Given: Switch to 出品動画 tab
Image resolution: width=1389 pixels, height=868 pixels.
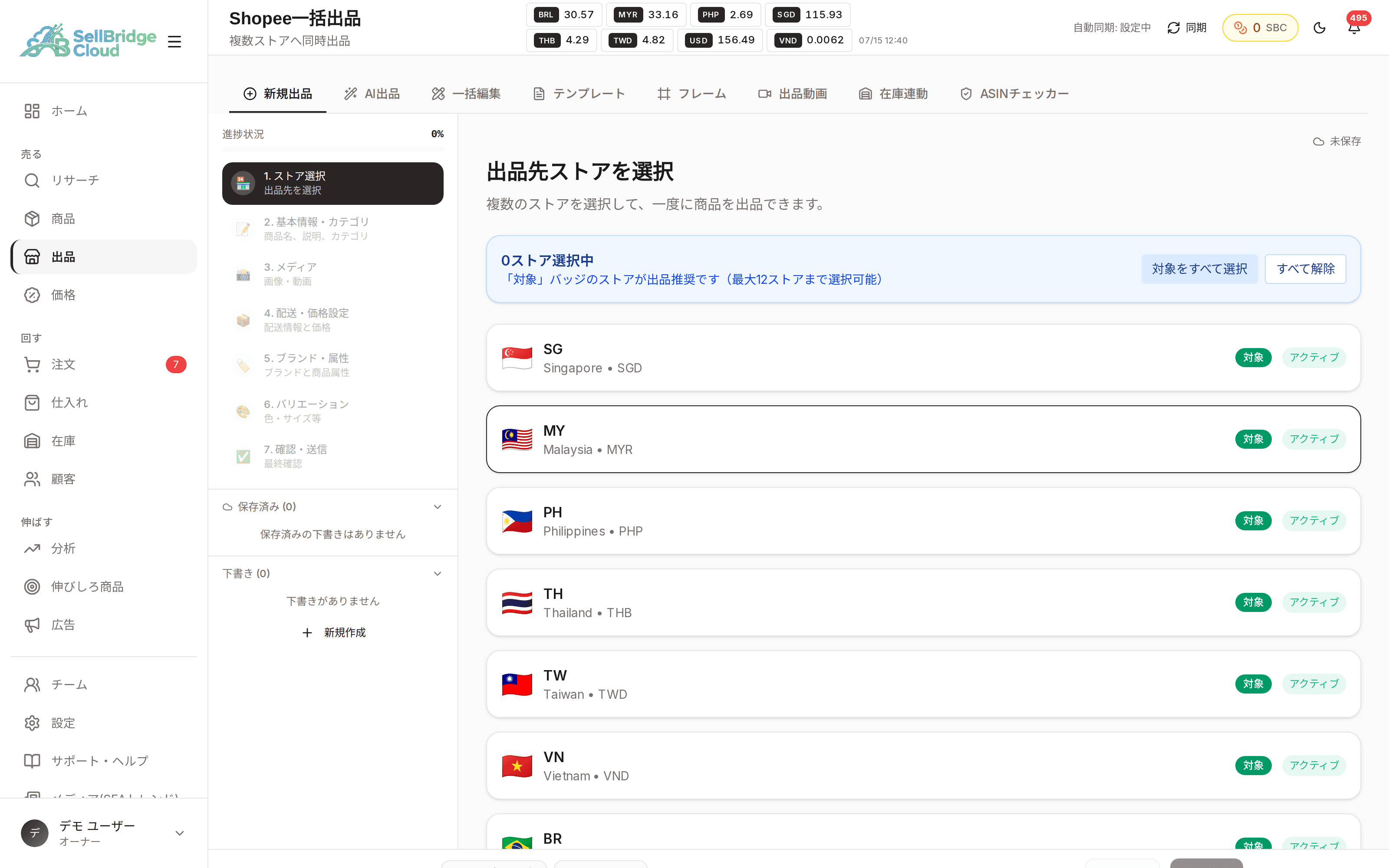Looking at the screenshot, I should tap(793, 94).
